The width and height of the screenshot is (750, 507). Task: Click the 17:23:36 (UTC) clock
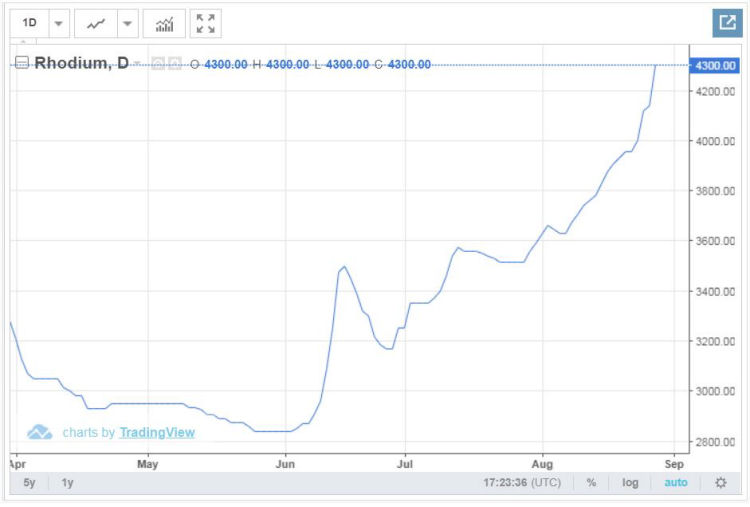coord(522,483)
